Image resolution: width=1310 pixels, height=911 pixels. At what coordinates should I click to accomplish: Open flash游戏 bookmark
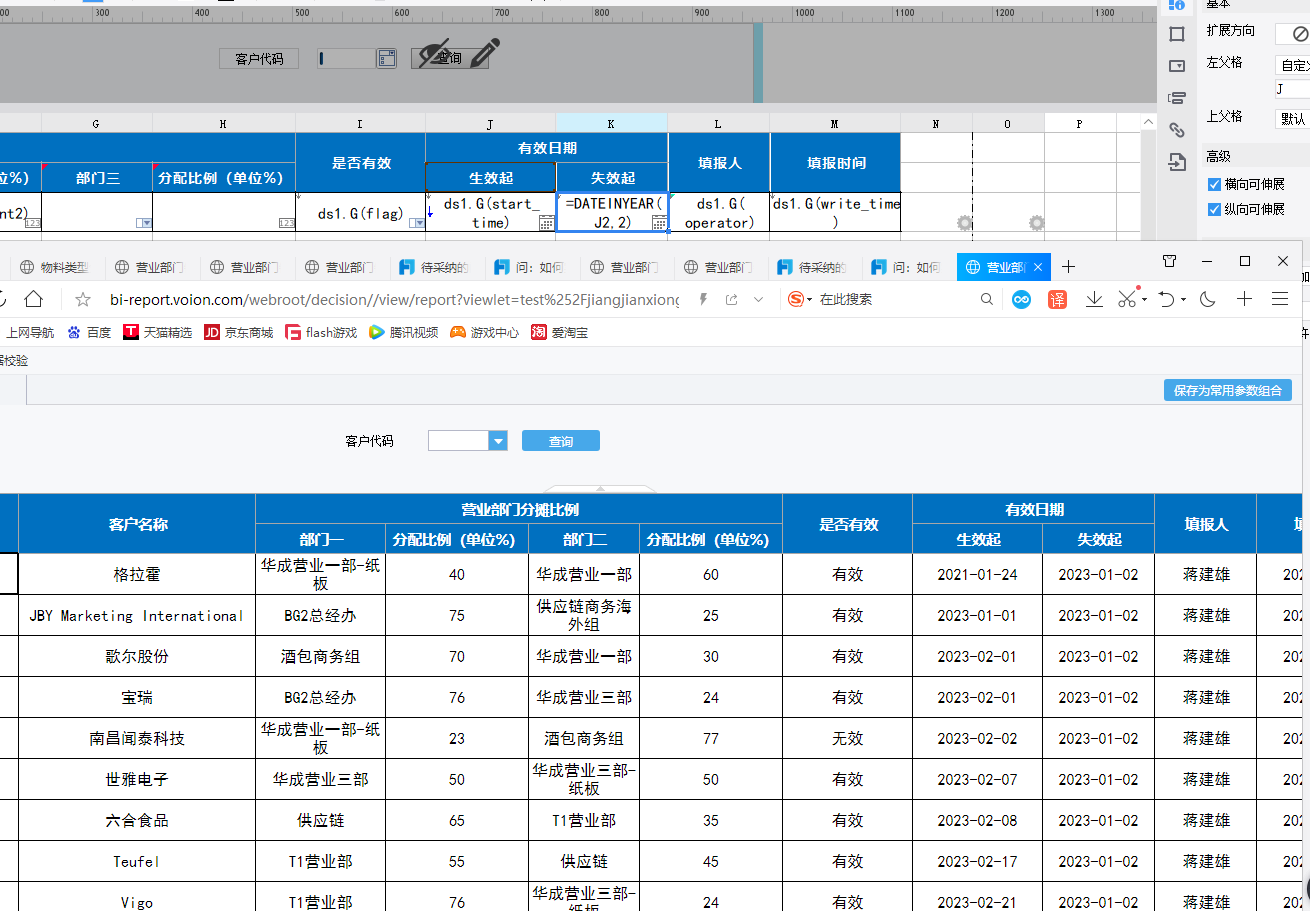click(321, 332)
